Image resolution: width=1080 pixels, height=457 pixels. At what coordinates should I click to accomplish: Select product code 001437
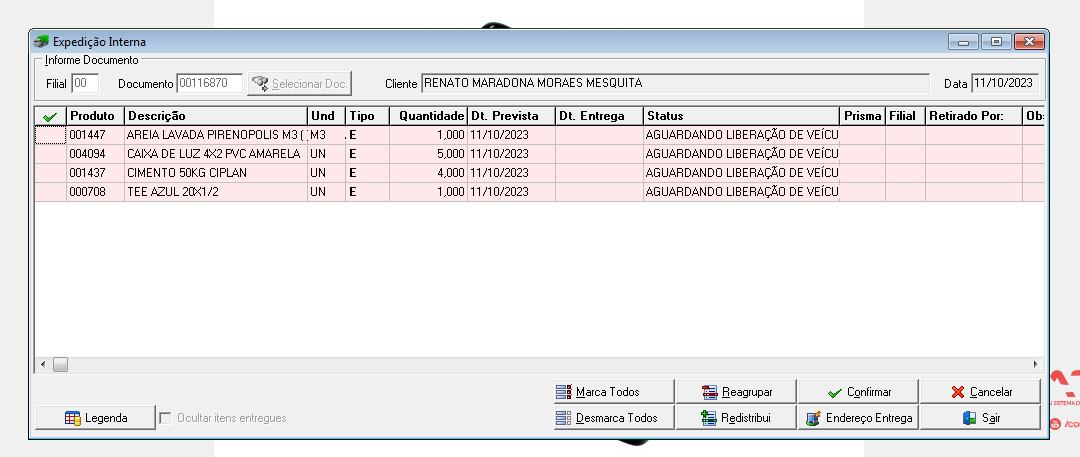95,173
